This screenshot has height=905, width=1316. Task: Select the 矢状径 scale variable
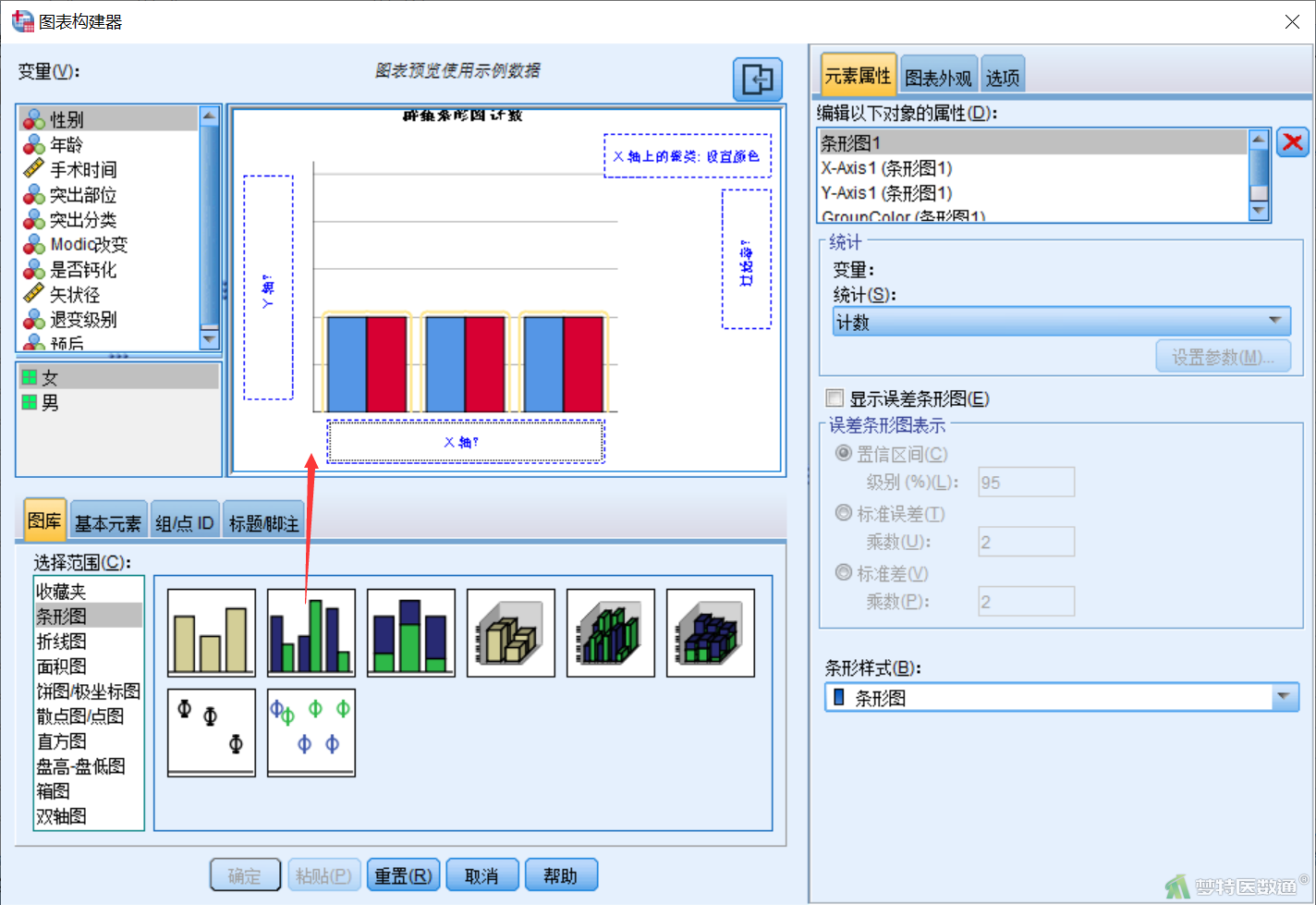pyautogui.click(x=108, y=294)
